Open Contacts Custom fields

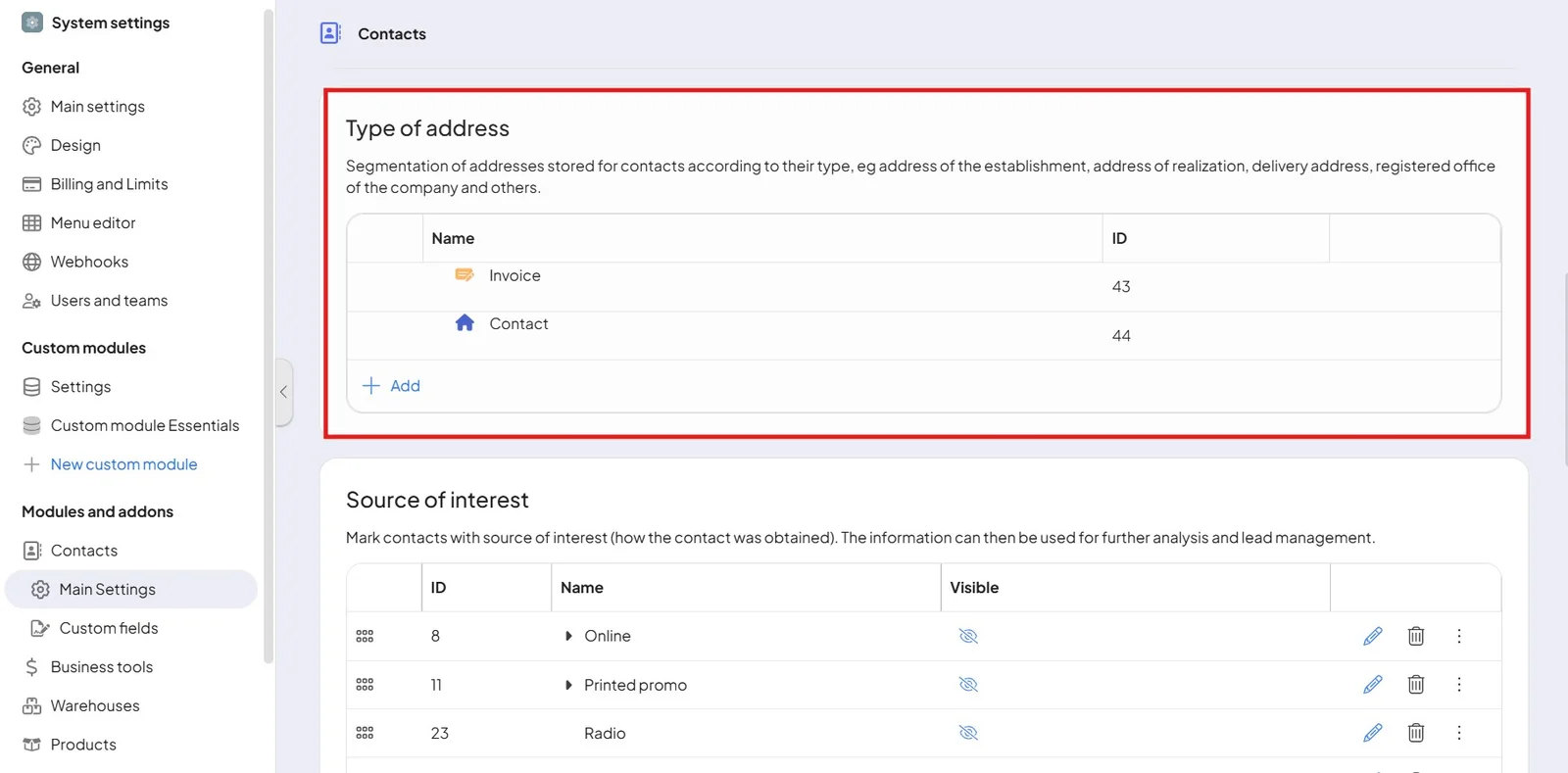[109, 628]
